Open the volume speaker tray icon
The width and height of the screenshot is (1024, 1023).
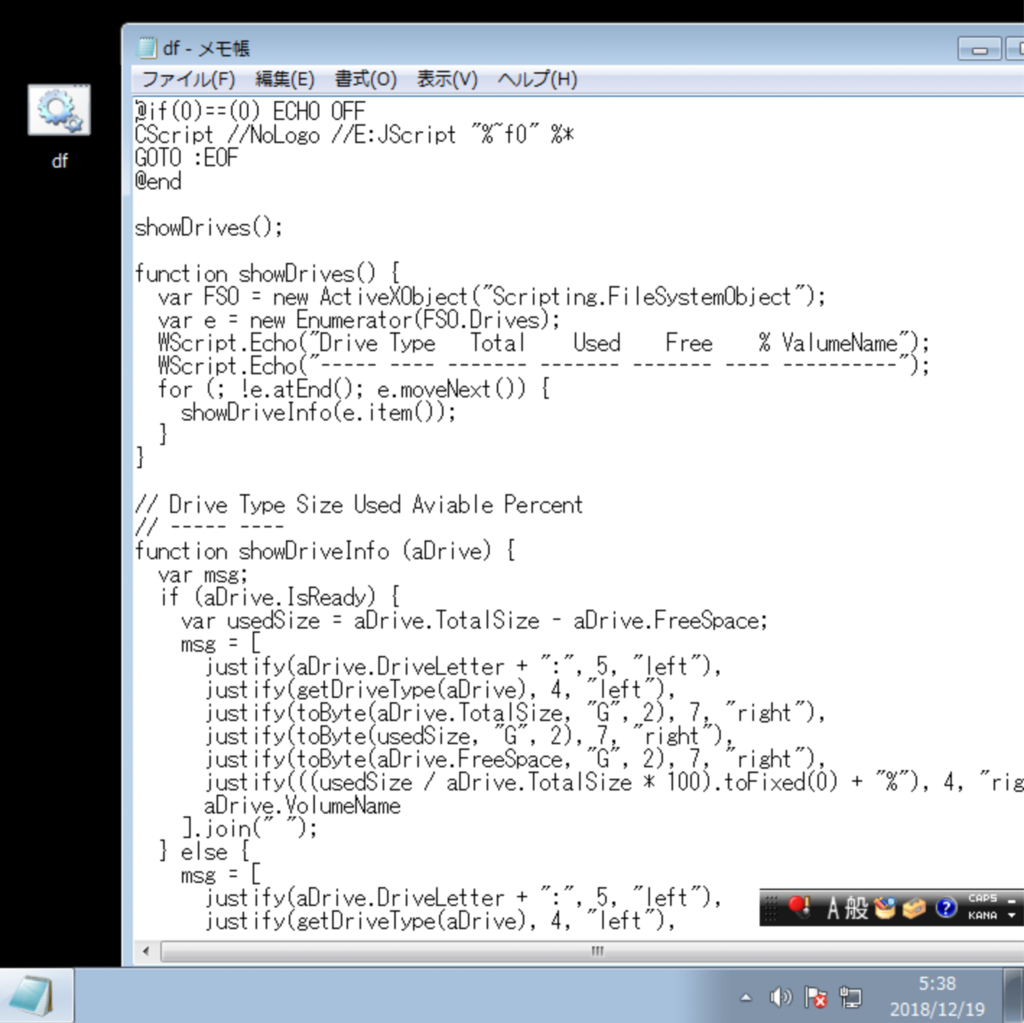pyautogui.click(x=780, y=998)
